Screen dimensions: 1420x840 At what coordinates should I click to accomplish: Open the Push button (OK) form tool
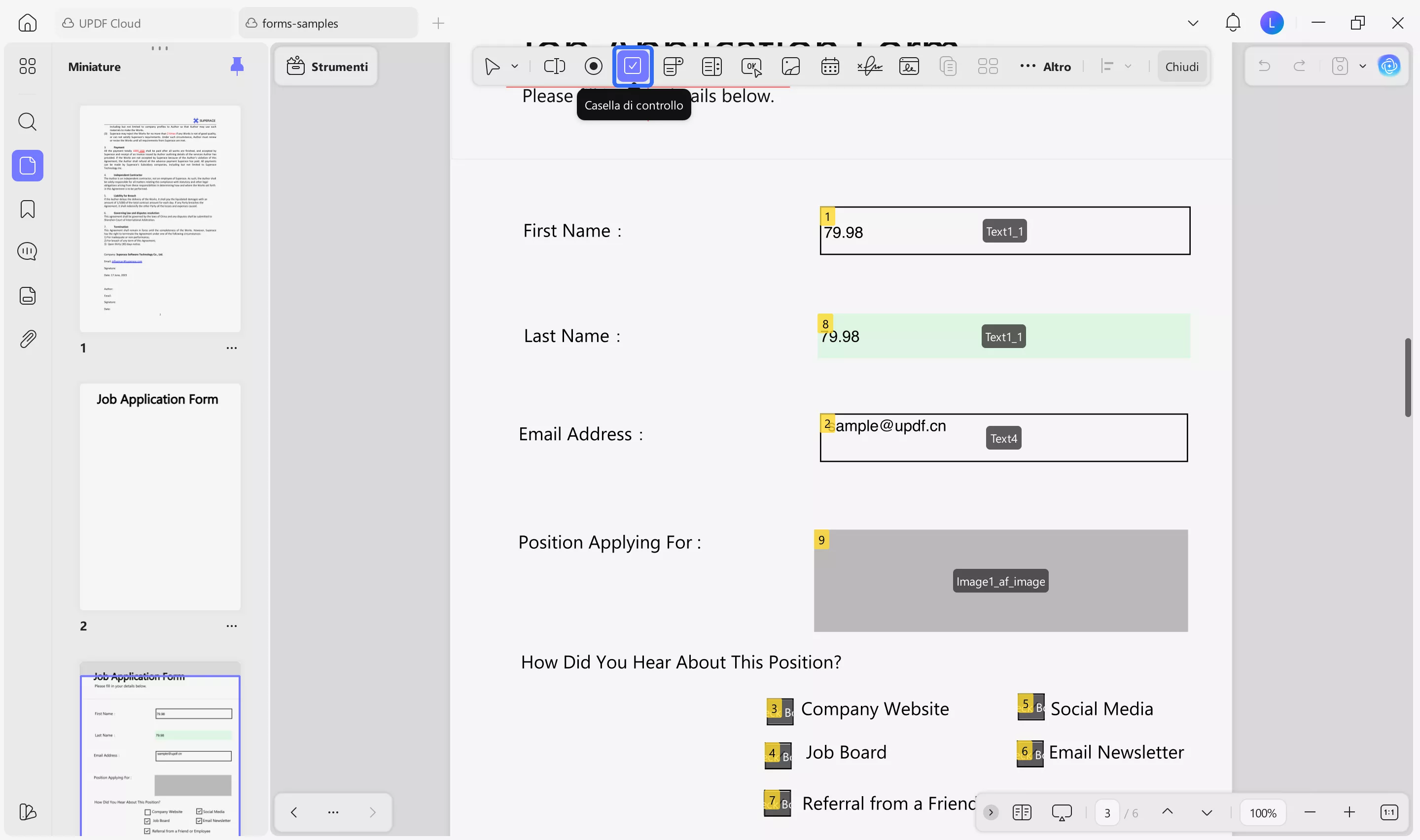pos(751,66)
